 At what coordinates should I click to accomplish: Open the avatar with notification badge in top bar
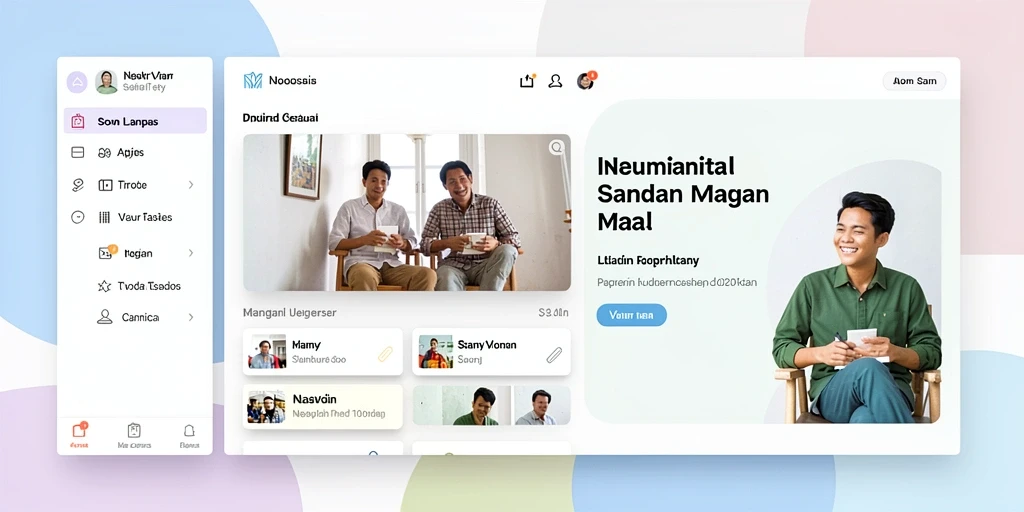click(586, 80)
